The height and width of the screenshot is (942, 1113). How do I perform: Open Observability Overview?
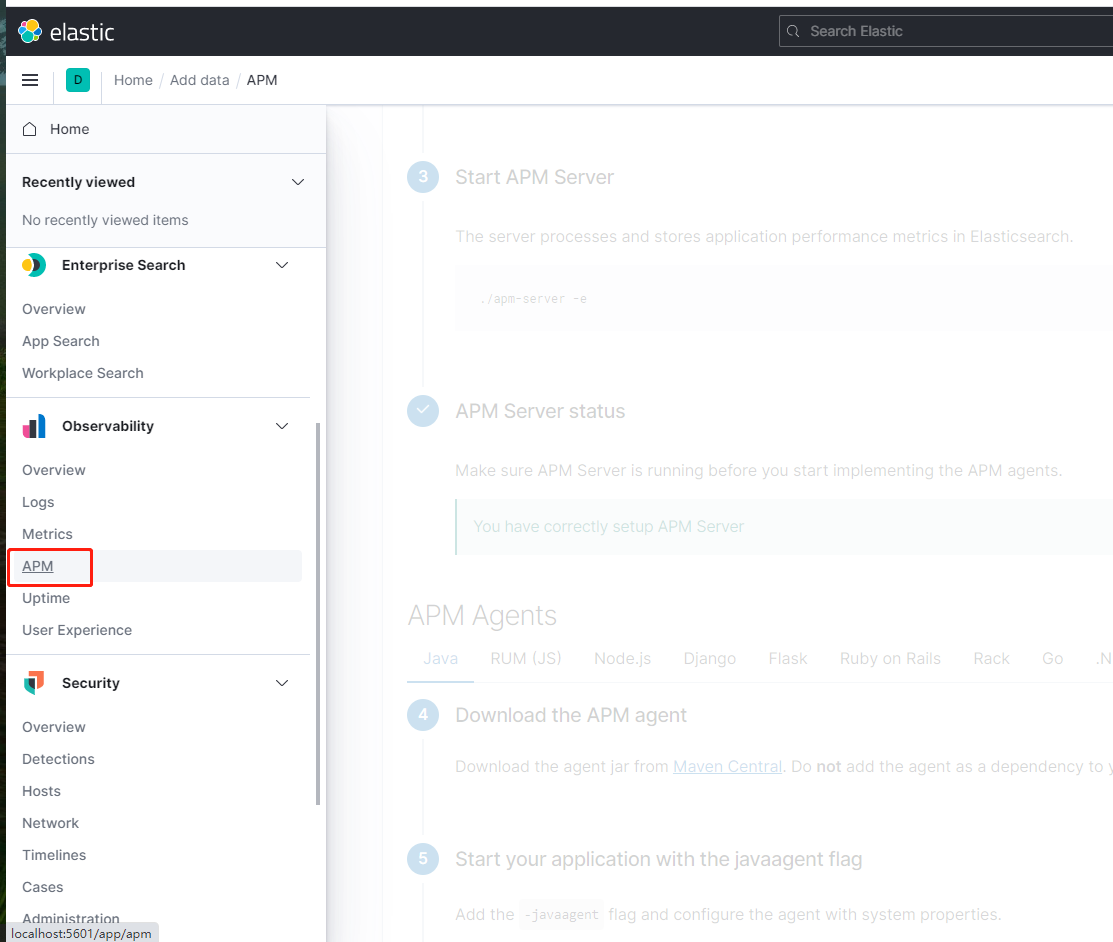click(x=54, y=470)
